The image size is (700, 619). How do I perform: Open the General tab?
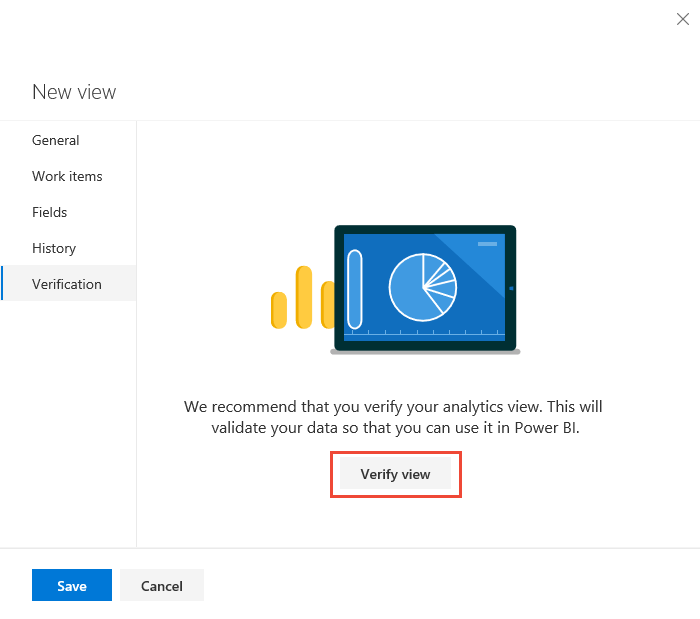pos(68,140)
